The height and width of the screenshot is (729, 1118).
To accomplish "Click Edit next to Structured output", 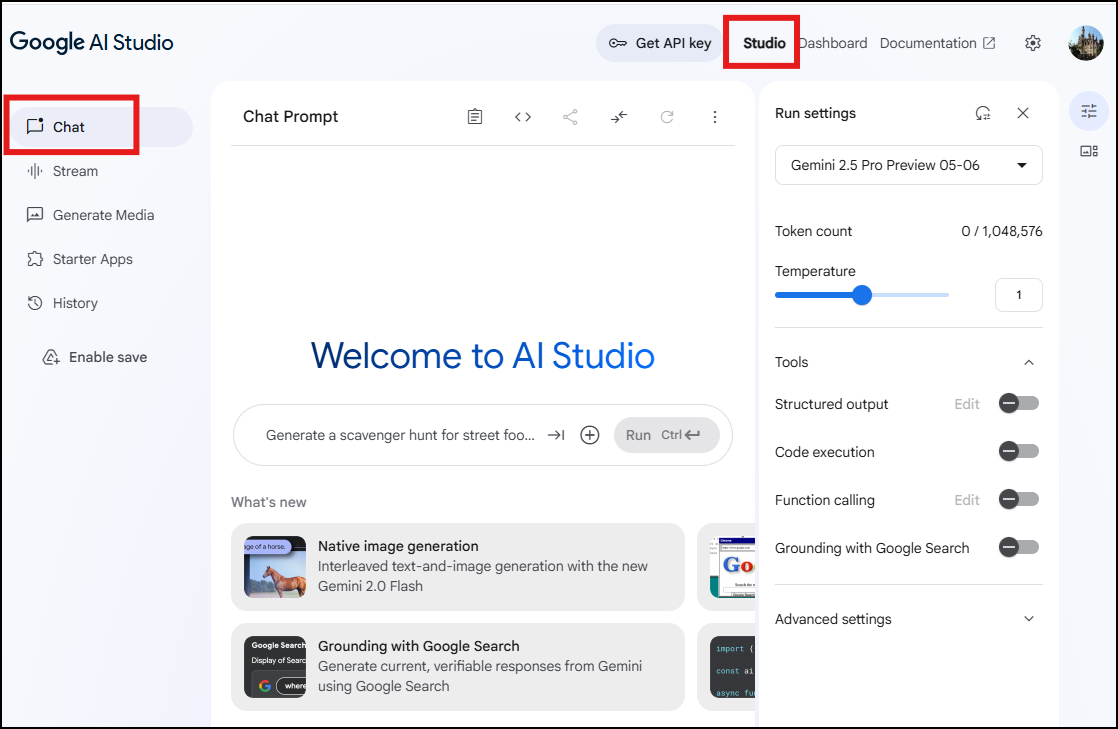I will pyautogui.click(x=967, y=404).
